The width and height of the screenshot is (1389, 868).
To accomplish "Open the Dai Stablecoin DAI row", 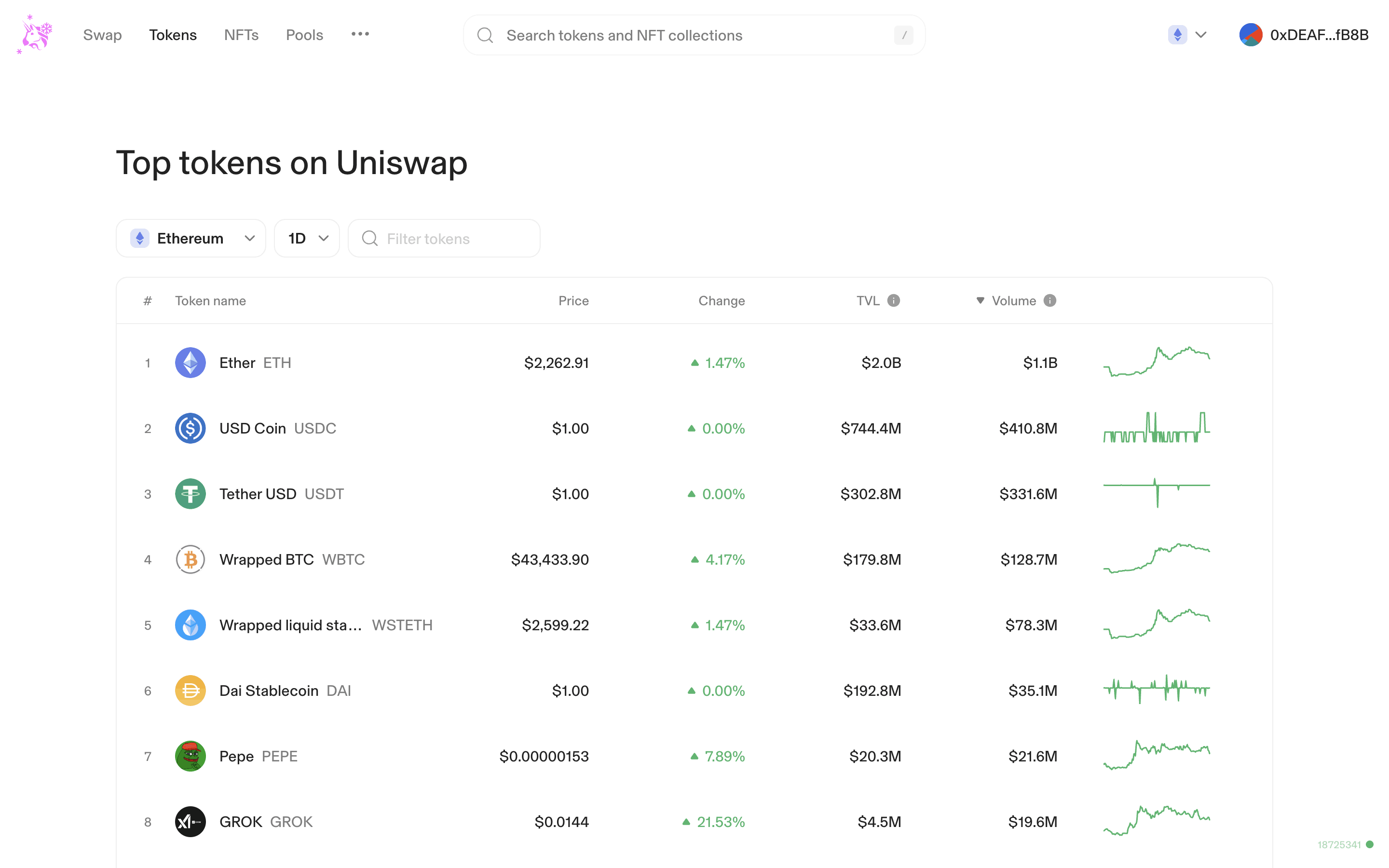I will coord(694,691).
